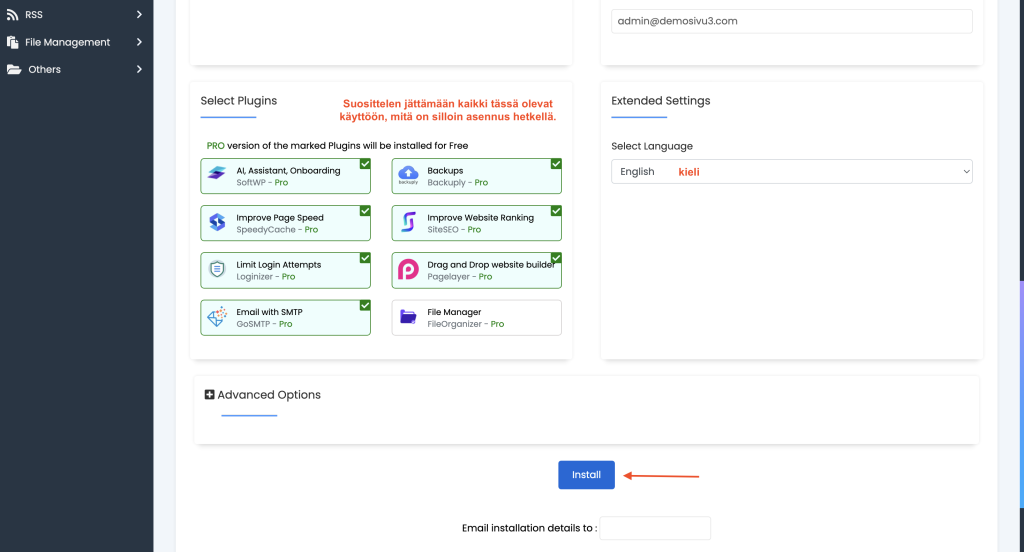1024x552 pixels.
Task: Select the File Manager plugin card
Action: [x=476, y=318]
